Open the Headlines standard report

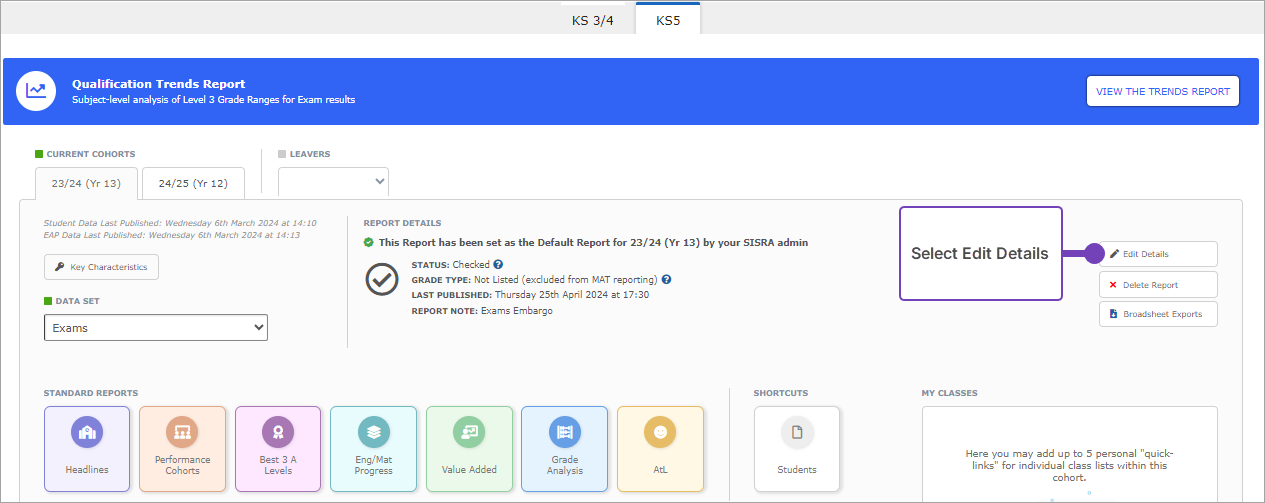tap(86, 448)
